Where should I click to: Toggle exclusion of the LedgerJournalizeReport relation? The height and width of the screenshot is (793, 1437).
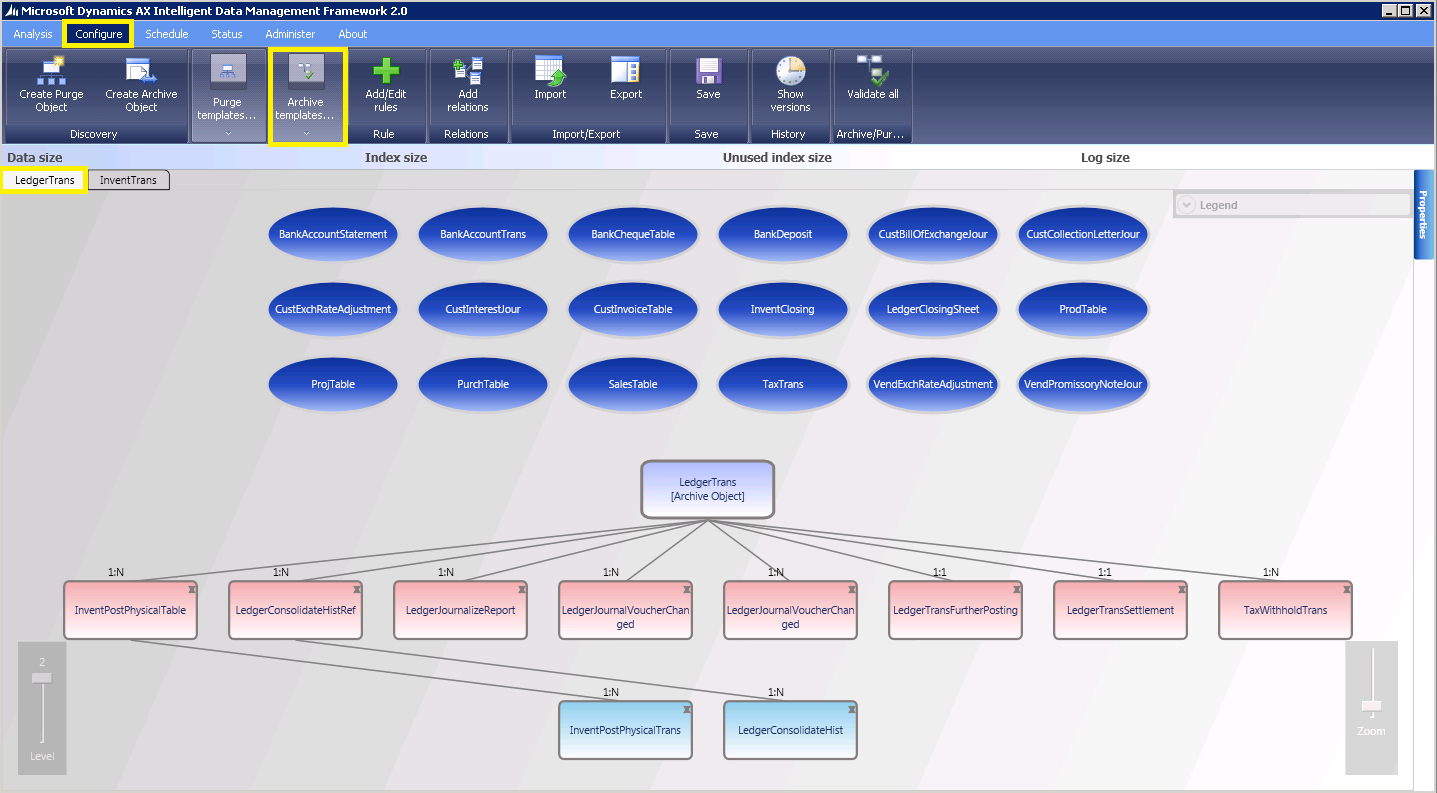(521, 588)
